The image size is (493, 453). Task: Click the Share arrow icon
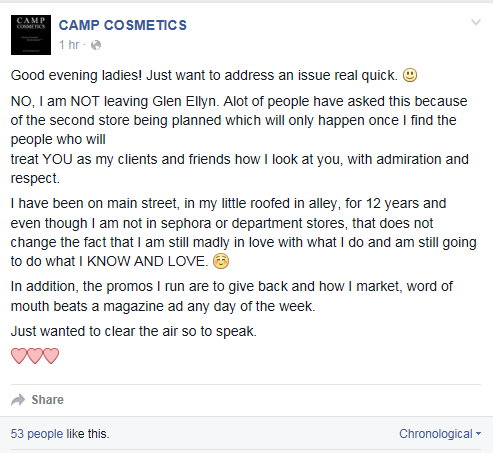pos(18,400)
